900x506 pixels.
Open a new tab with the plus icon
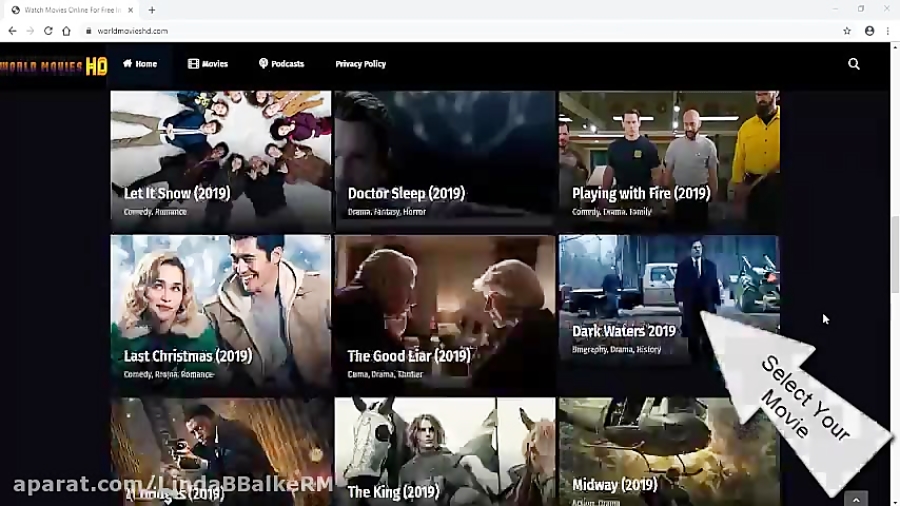tap(152, 10)
